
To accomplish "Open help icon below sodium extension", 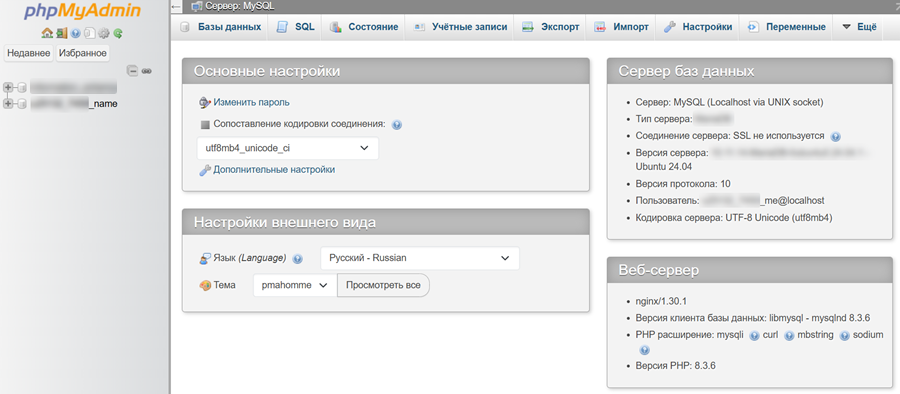I will pyautogui.click(x=644, y=350).
